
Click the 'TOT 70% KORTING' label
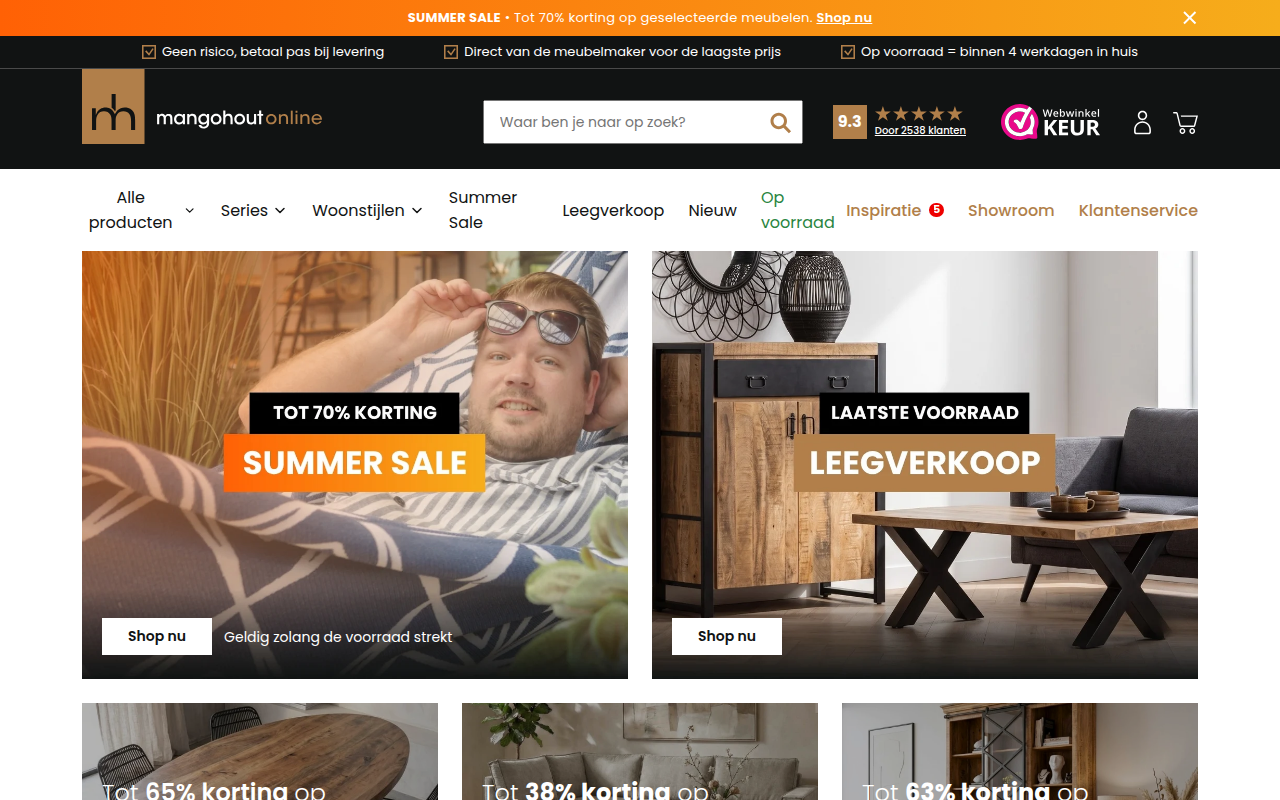pos(355,413)
